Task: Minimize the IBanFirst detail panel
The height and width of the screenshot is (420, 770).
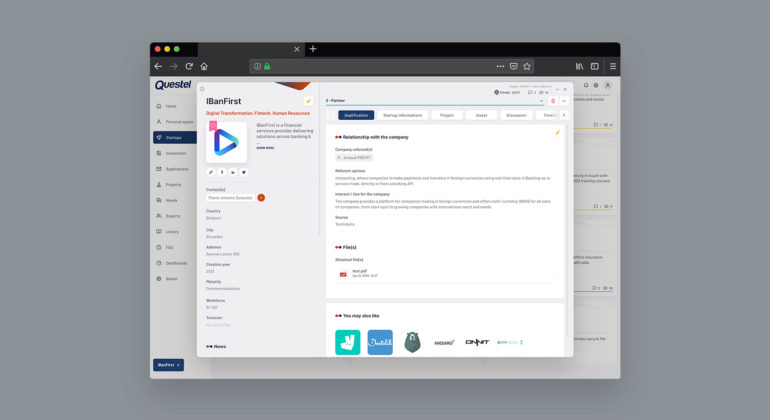Action: click(x=557, y=89)
